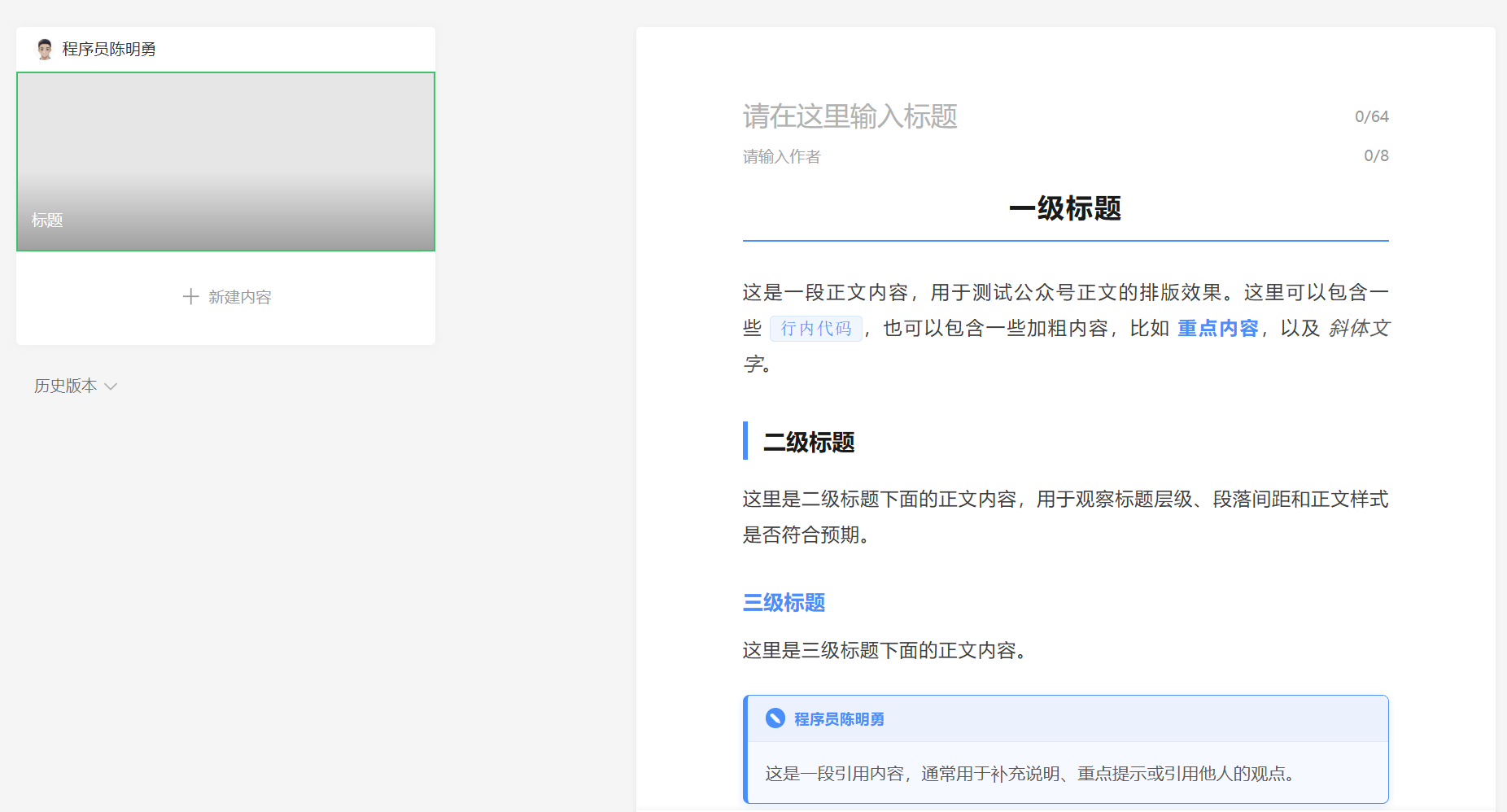Click the italic 斜体文字 text
Viewport: 1507px width, 812px height.
click(x=1359, y=329)
